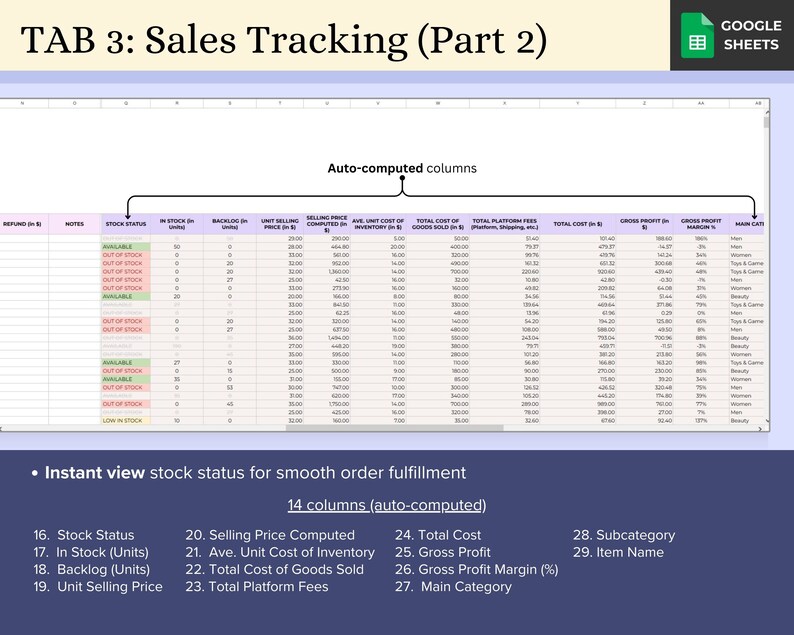Click TOTAL COST OF GOODS SOLD header
Screen dimensions: 794x635
438,224
